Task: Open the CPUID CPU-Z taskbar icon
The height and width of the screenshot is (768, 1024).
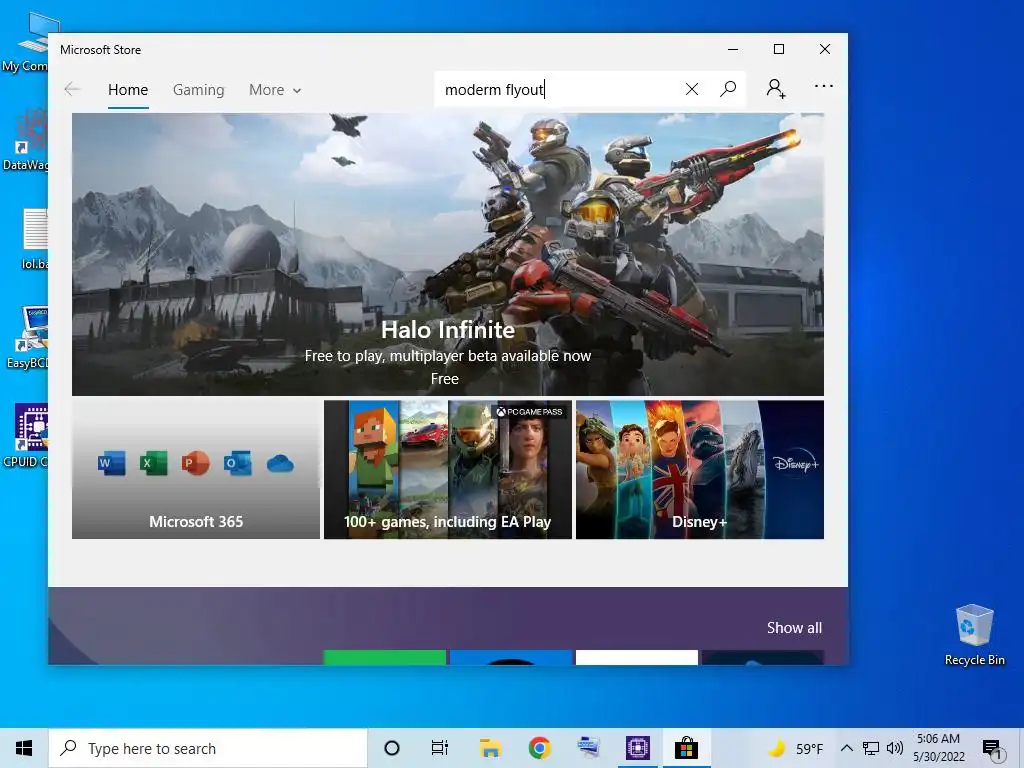Action: [x=637, y=748]
